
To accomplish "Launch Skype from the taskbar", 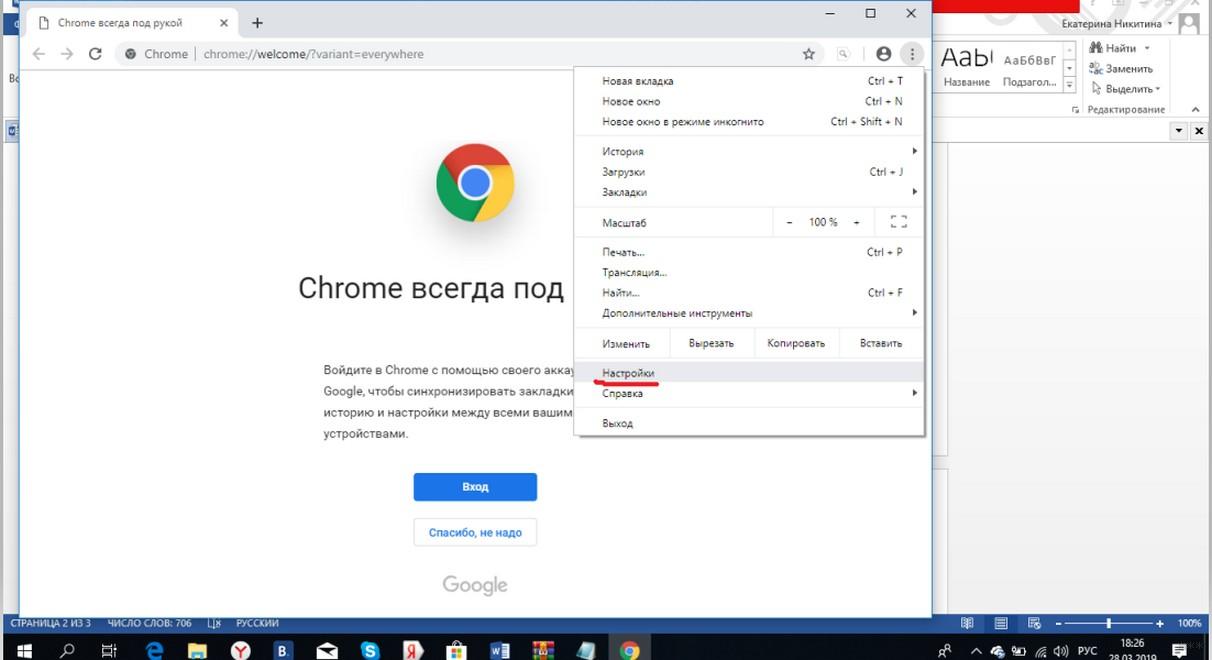I will pyautogui.click(x=371, y=650).
